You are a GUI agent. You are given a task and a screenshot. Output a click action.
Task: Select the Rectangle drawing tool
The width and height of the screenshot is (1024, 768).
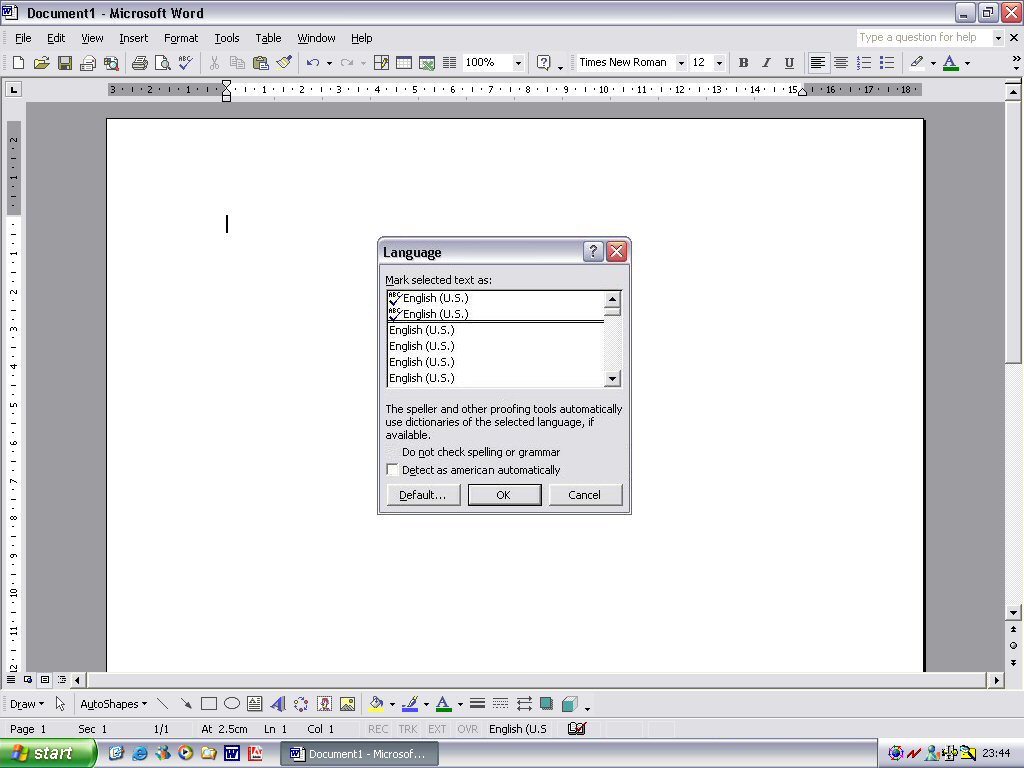(209, 704)
